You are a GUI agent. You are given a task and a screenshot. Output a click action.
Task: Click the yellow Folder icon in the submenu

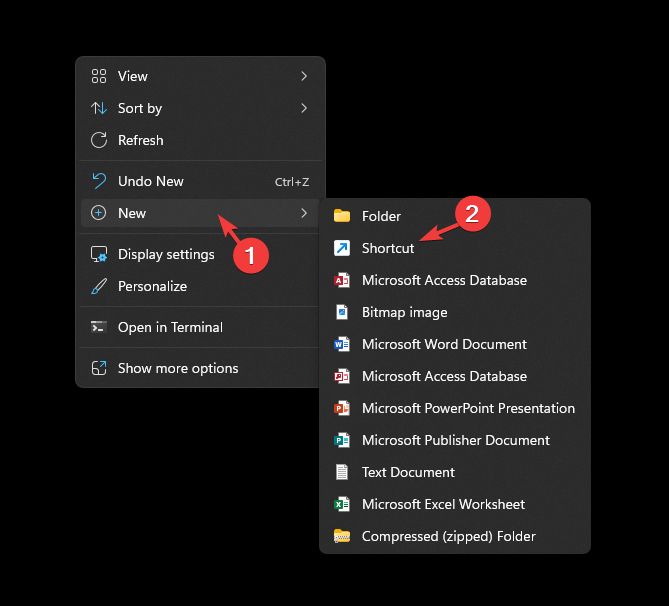342,216
